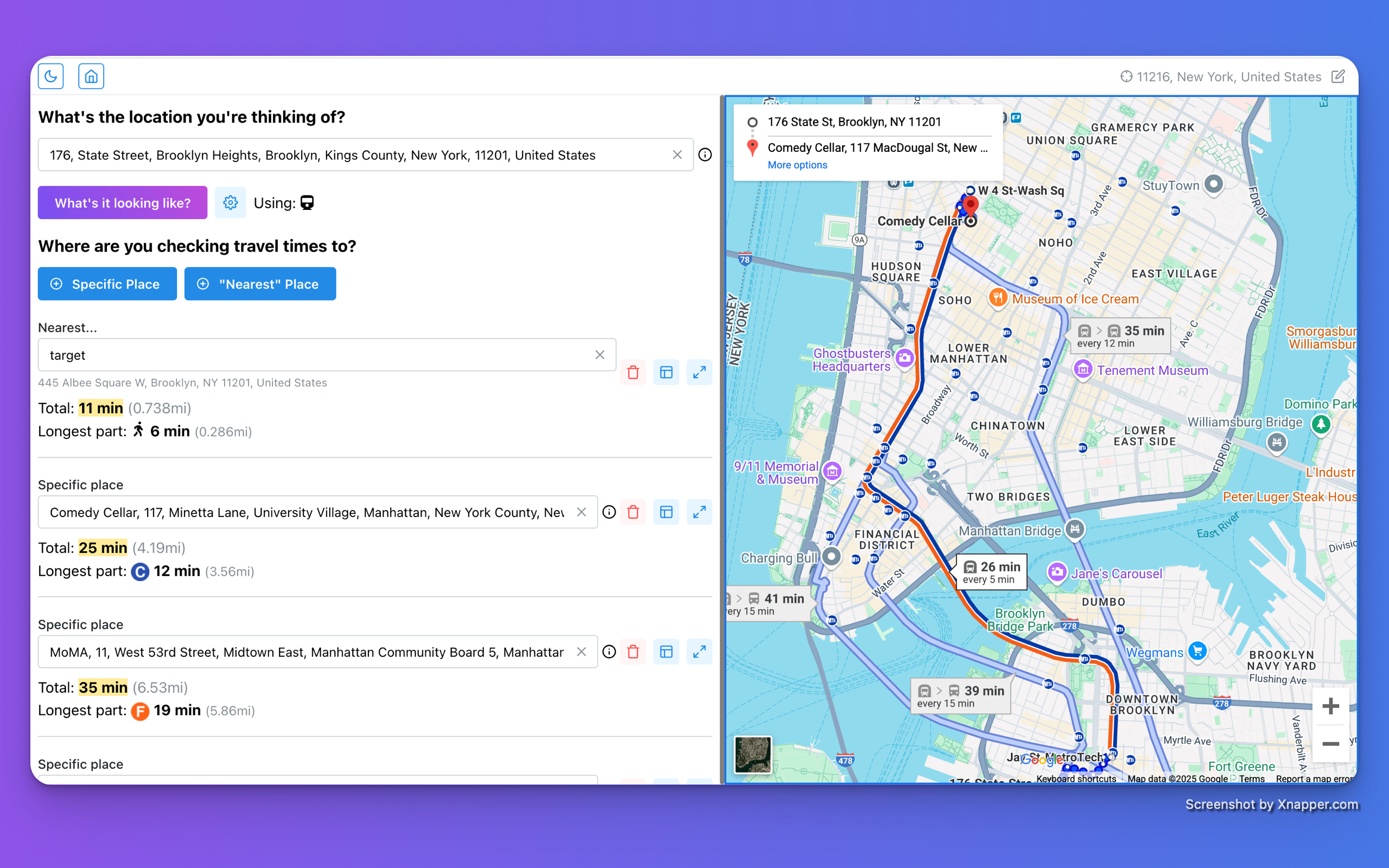Delete the 'target' nearest place entry
The height and width of the screenshot is (868, 1389).
(633, 372)
